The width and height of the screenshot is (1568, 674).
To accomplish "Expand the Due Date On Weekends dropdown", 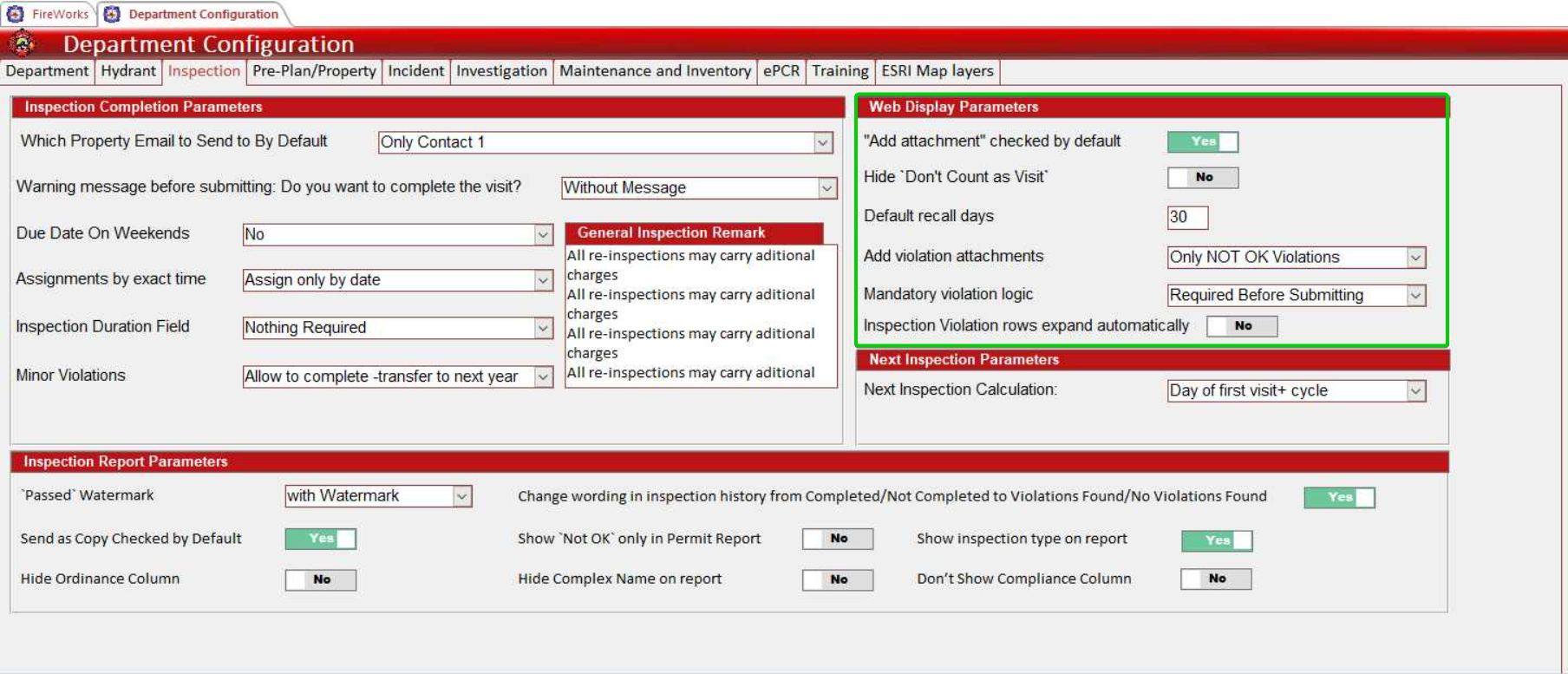I will tap(543, 234).
